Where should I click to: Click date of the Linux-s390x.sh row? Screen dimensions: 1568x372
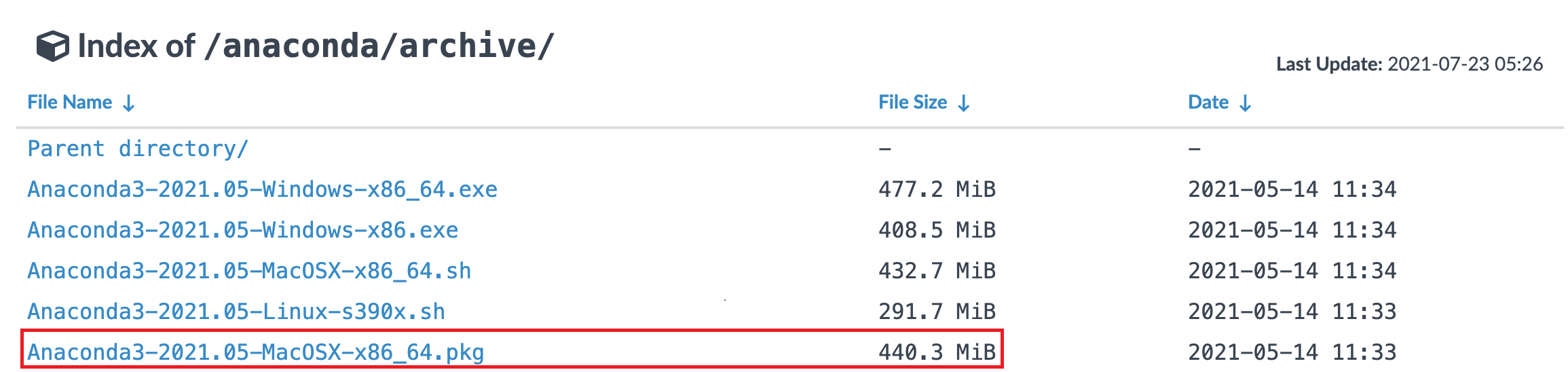[x=1292, y=312]
